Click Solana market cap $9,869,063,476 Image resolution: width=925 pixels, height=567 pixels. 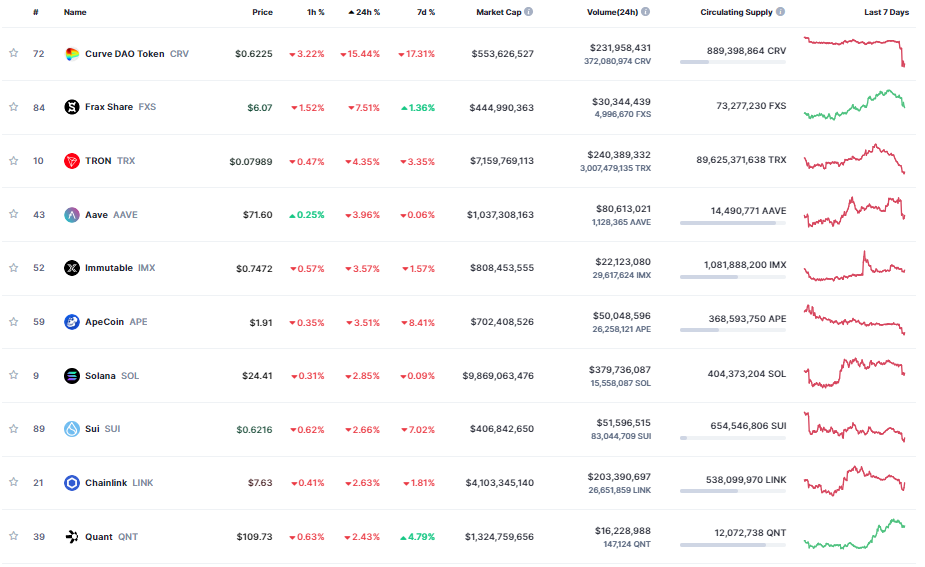[498, 376]
